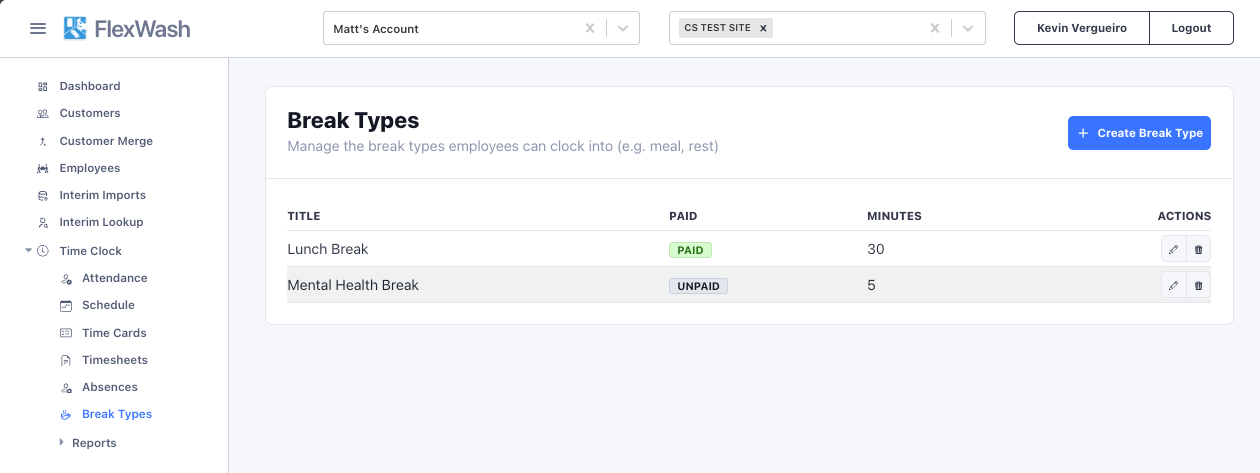
Task: Click the Logout button
Action: point(1191,28)
